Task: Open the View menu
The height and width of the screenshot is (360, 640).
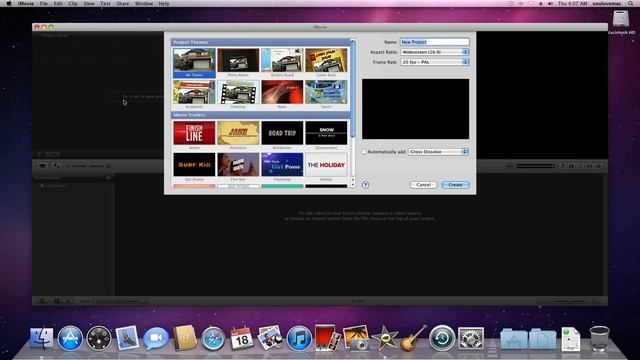Action: point(89,3)
